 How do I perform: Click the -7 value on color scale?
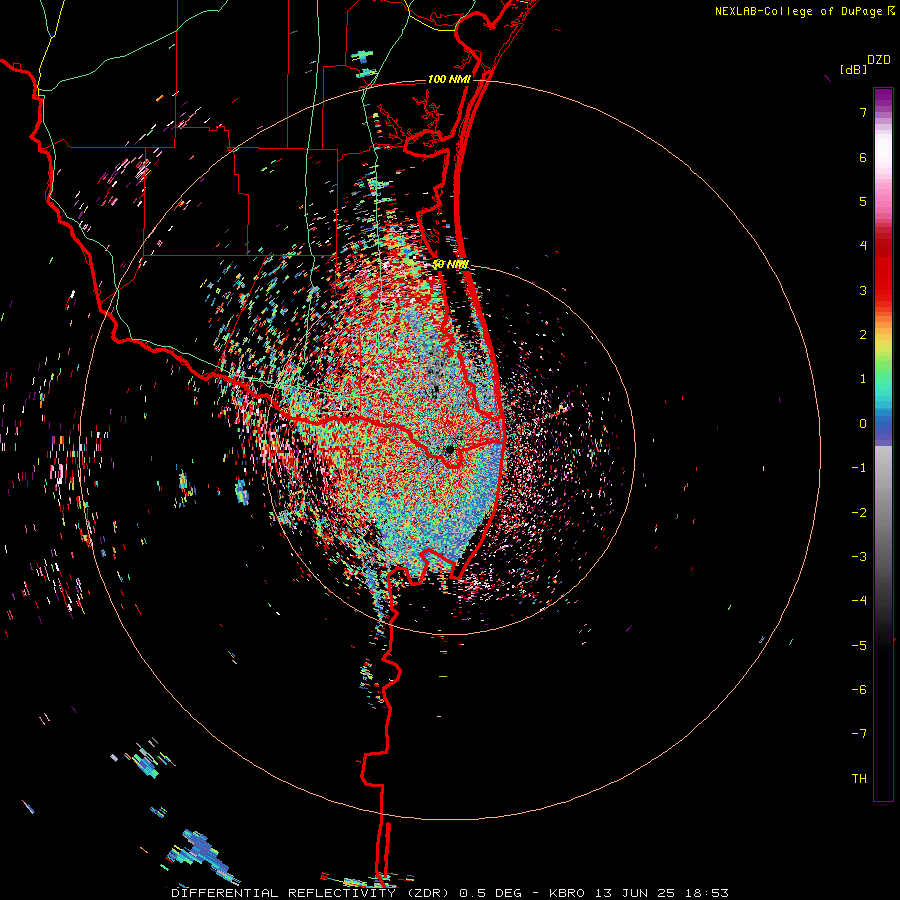point(859,734)
